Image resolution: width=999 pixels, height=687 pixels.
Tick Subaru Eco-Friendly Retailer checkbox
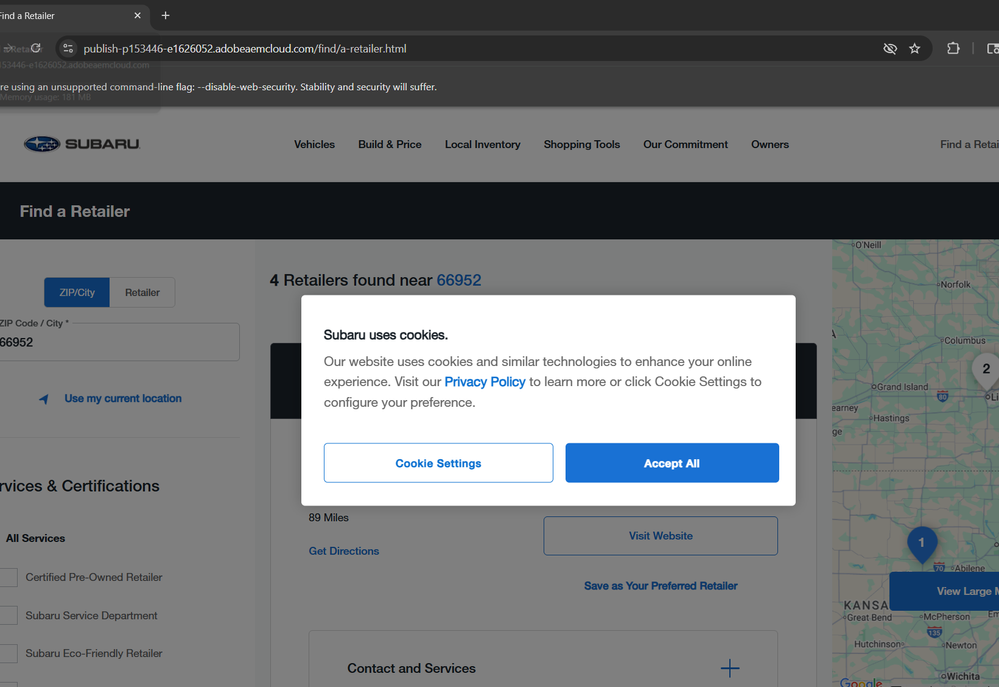click(x=9, y=653)
